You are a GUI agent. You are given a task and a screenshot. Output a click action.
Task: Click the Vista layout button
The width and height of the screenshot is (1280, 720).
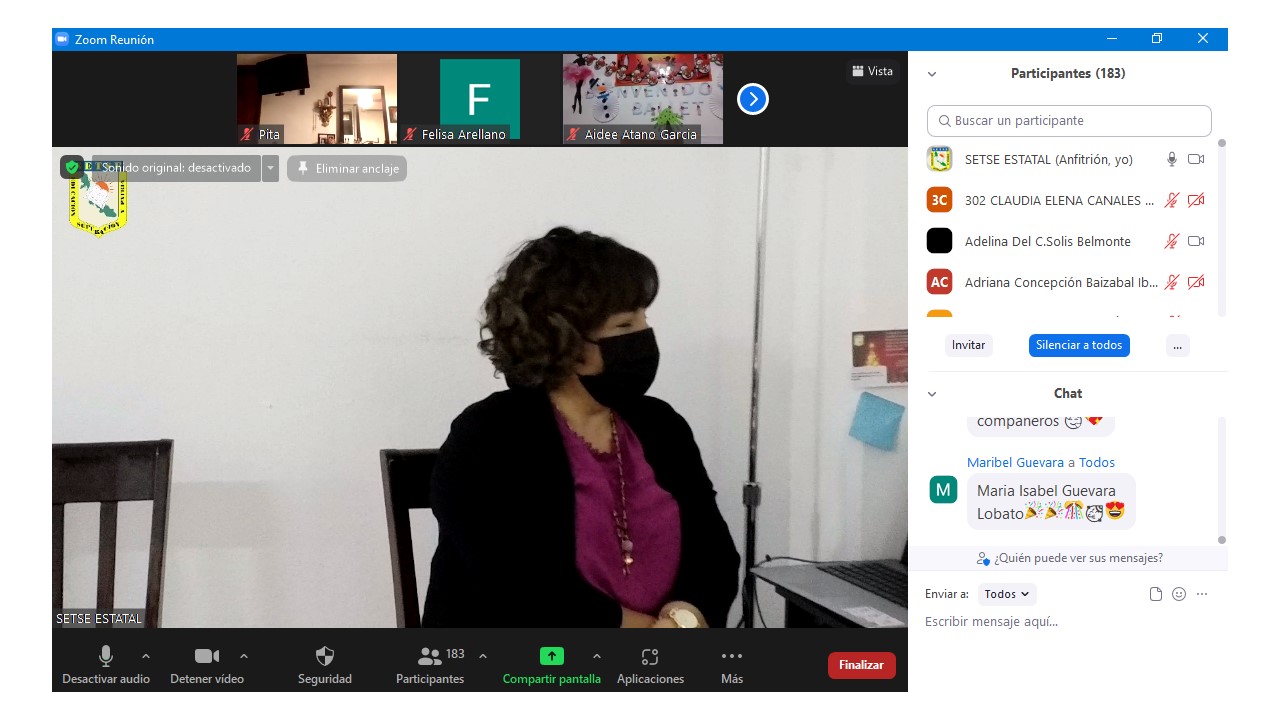[x=872, y=71]
